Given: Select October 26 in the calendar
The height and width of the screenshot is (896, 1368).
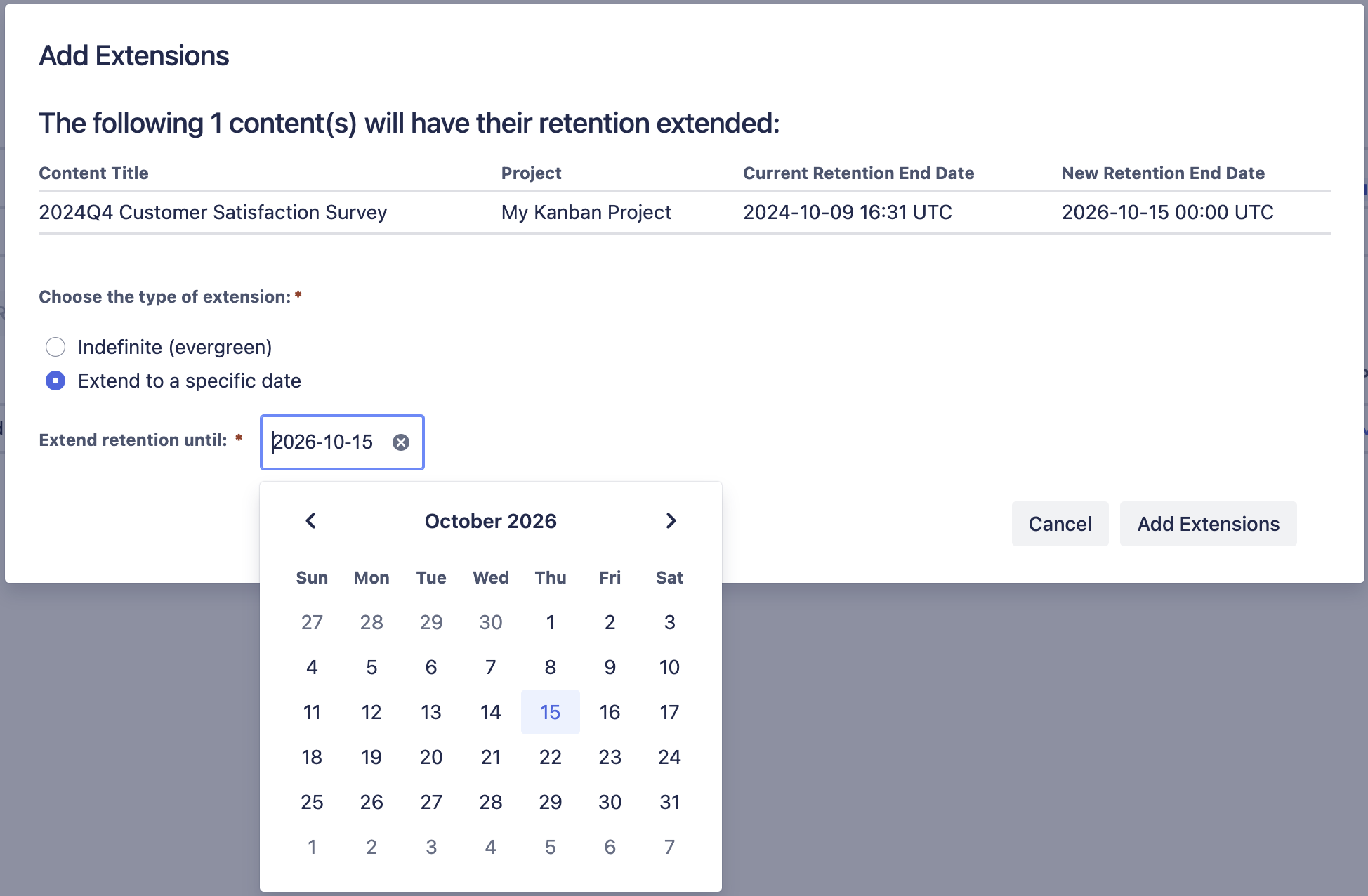Looking at the screenshot, I should point(371,802).
